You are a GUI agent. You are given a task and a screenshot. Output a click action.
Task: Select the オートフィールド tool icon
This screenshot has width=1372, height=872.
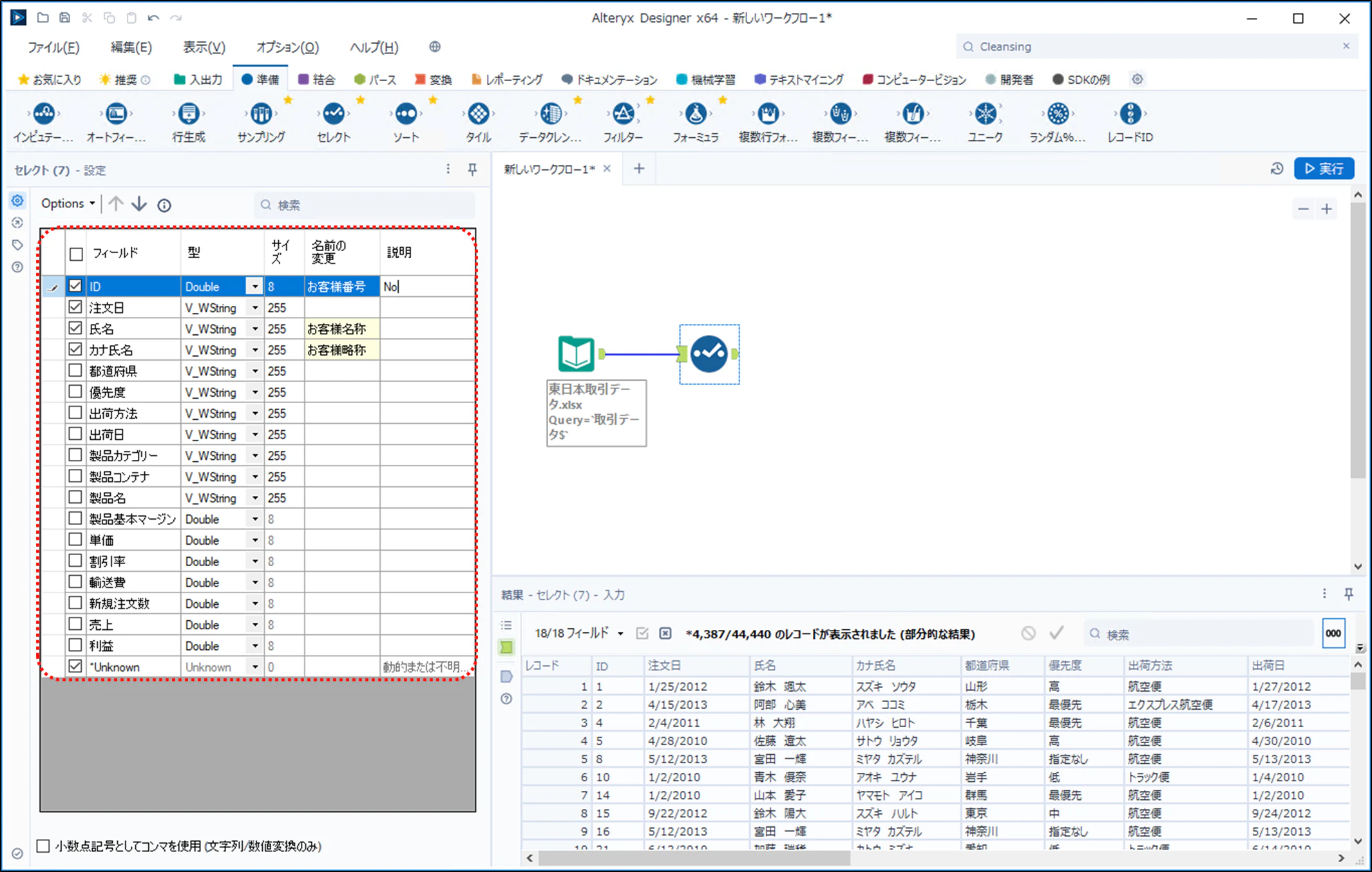pyautogui.click(x=116, y=114)
